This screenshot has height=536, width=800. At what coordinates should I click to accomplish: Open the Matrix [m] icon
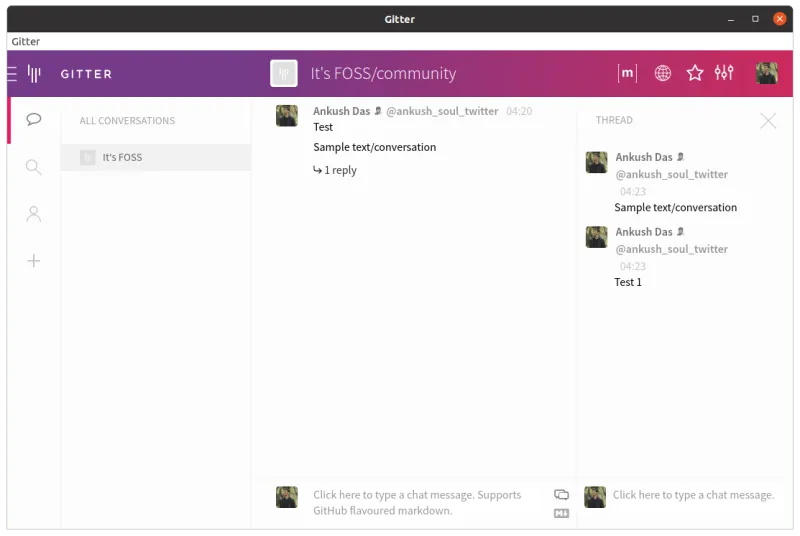tap(627, 73)
